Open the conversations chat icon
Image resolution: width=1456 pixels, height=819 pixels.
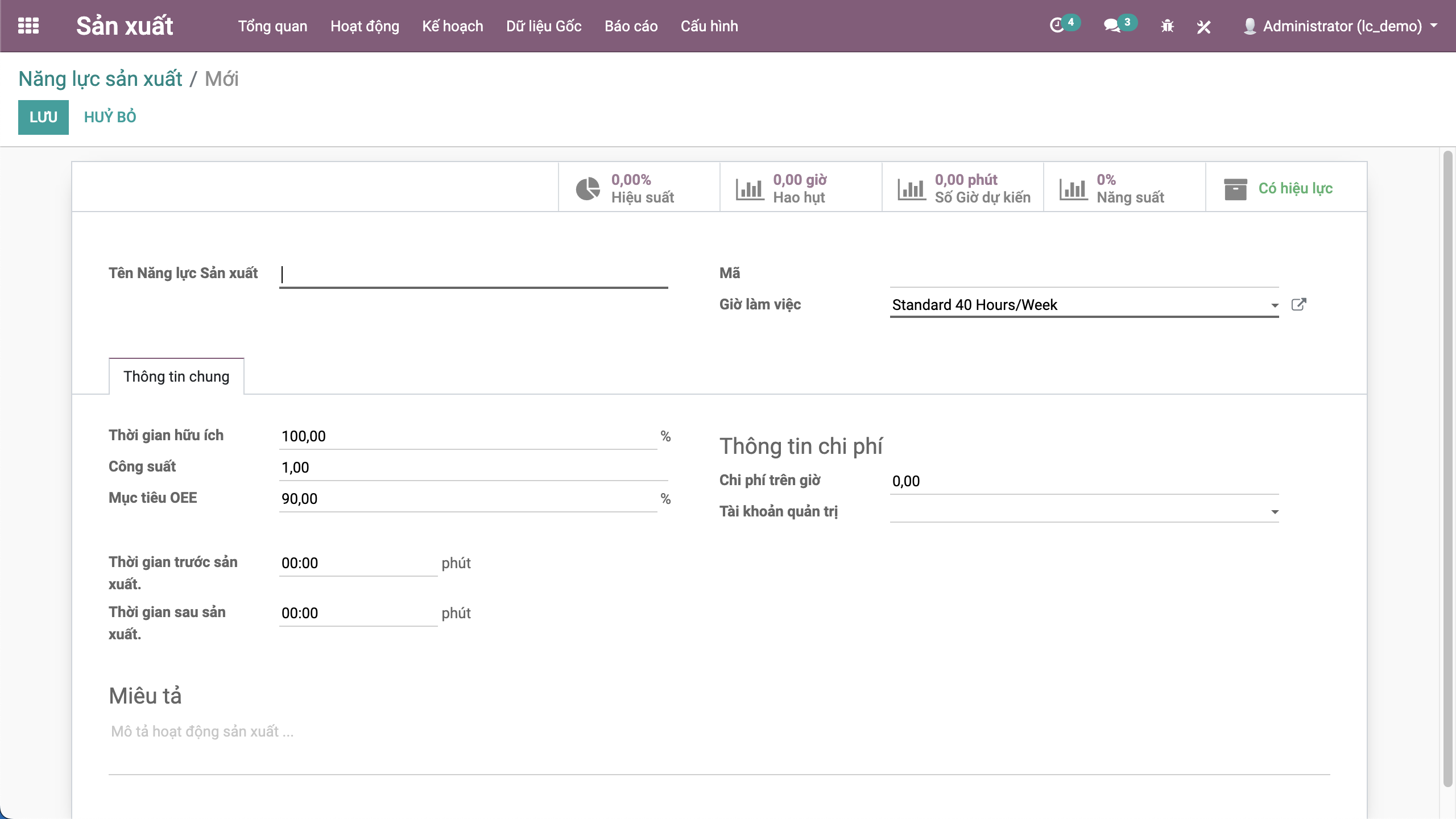point(1111,26)
